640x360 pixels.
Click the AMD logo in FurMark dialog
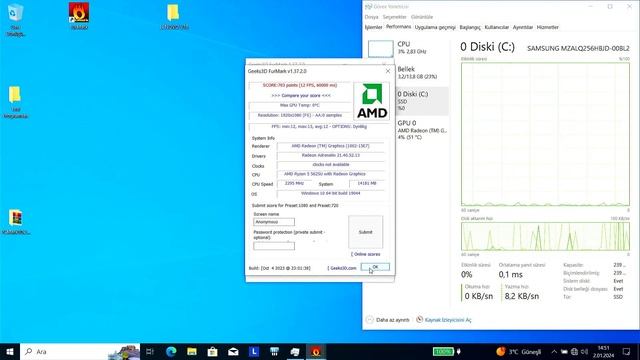pyautogui.click(x=372, y=101)
